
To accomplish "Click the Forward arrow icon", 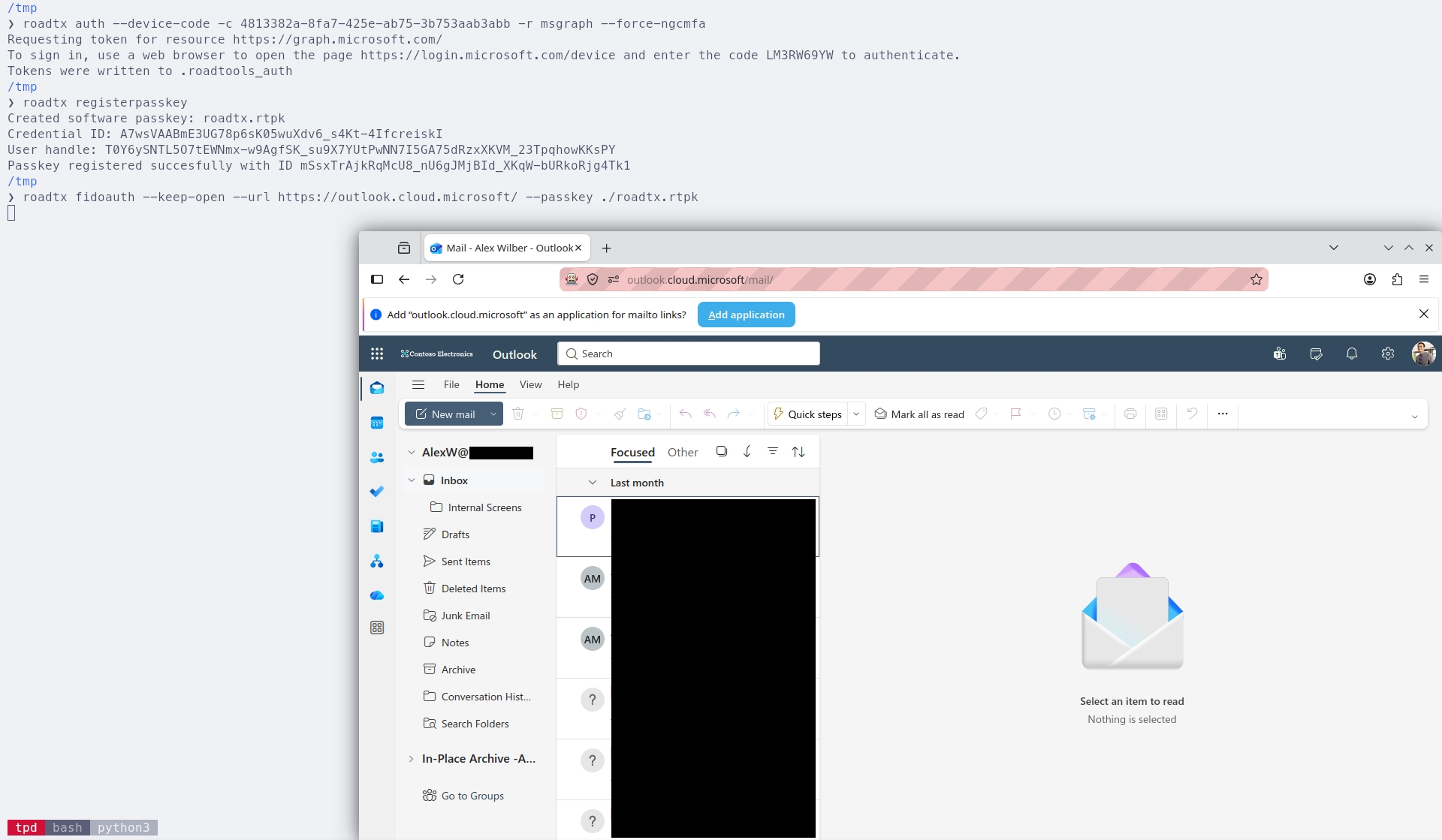I will tap(734, 414).
